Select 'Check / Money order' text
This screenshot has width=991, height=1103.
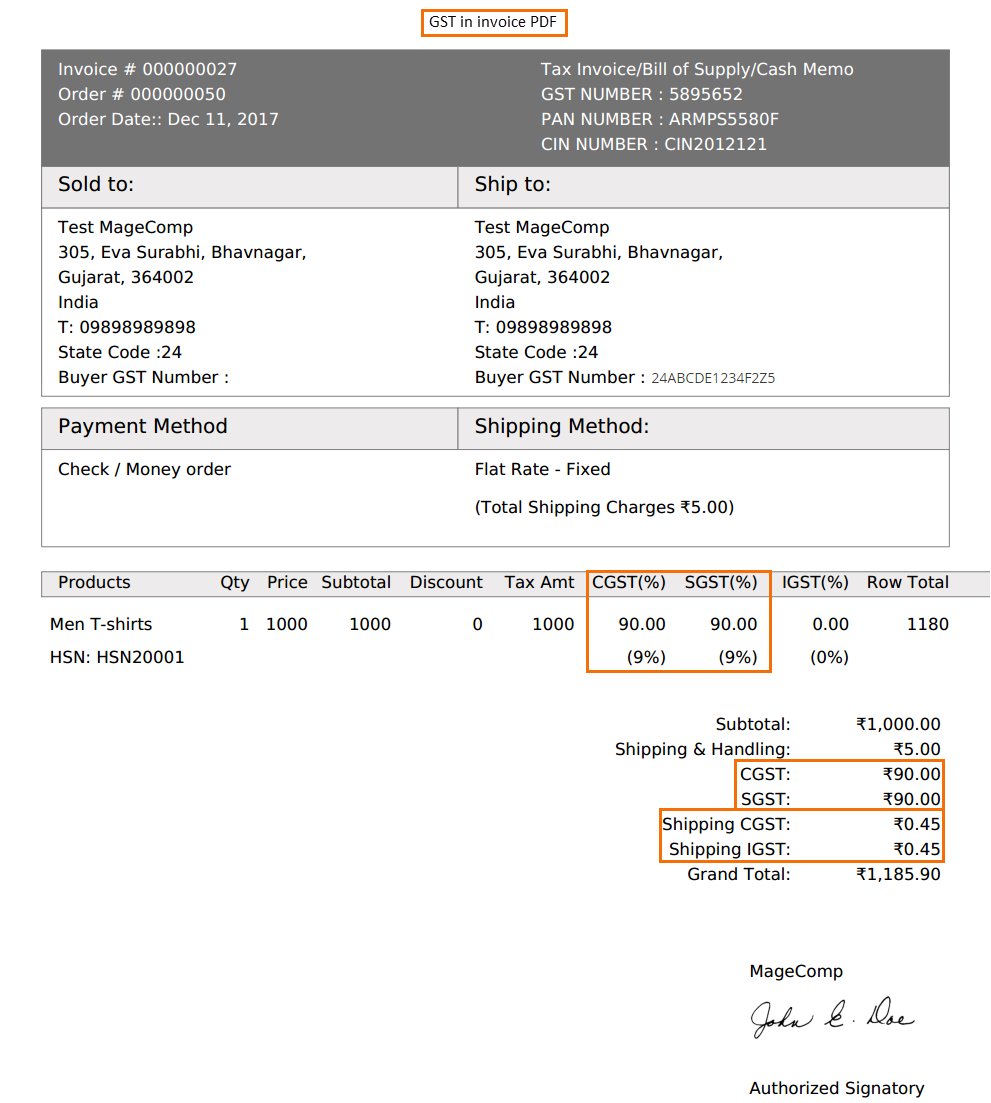tap(144, 470)
